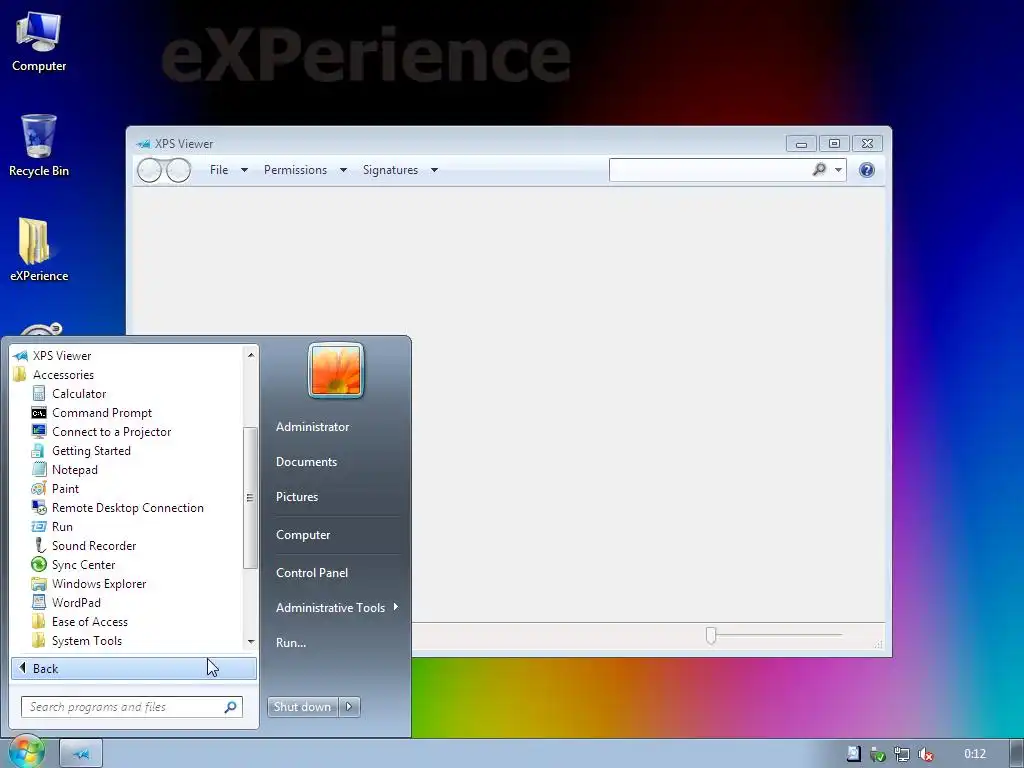Click the taskbar clock
The image size is (1024, 768).
tap(974, 754)
